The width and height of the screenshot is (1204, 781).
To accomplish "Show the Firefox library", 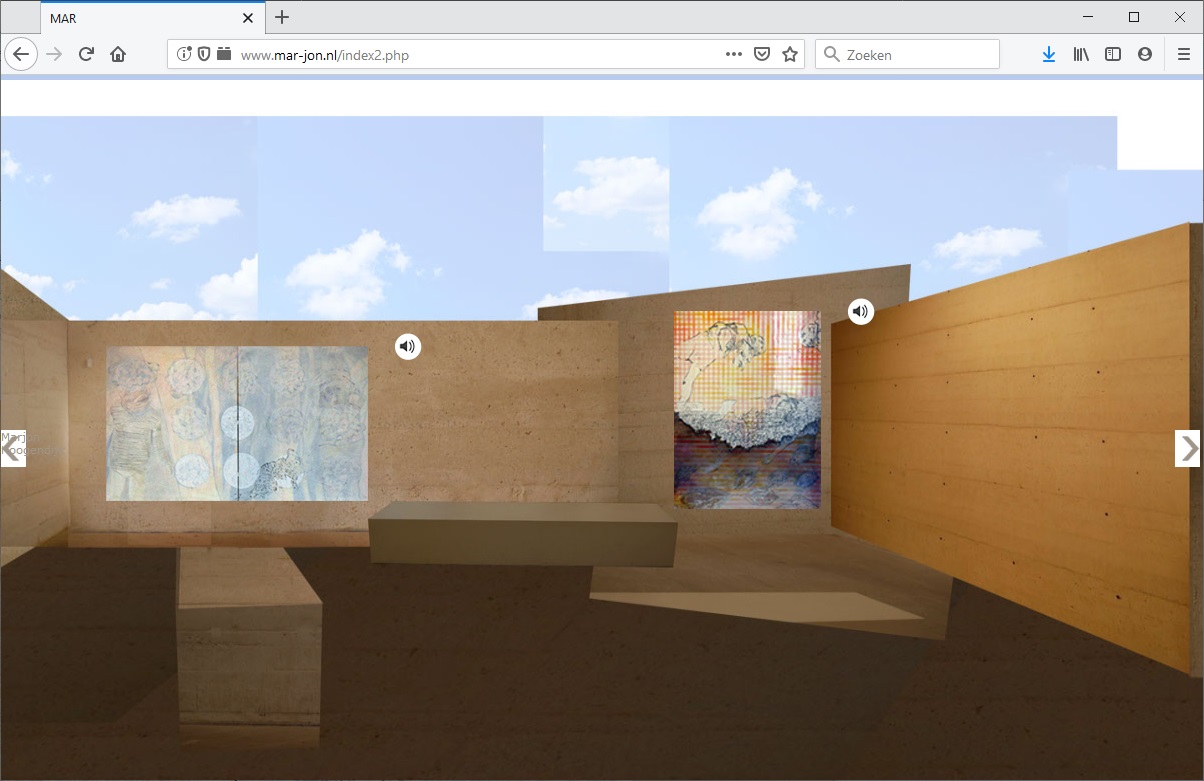I will tap(1081, 55).
